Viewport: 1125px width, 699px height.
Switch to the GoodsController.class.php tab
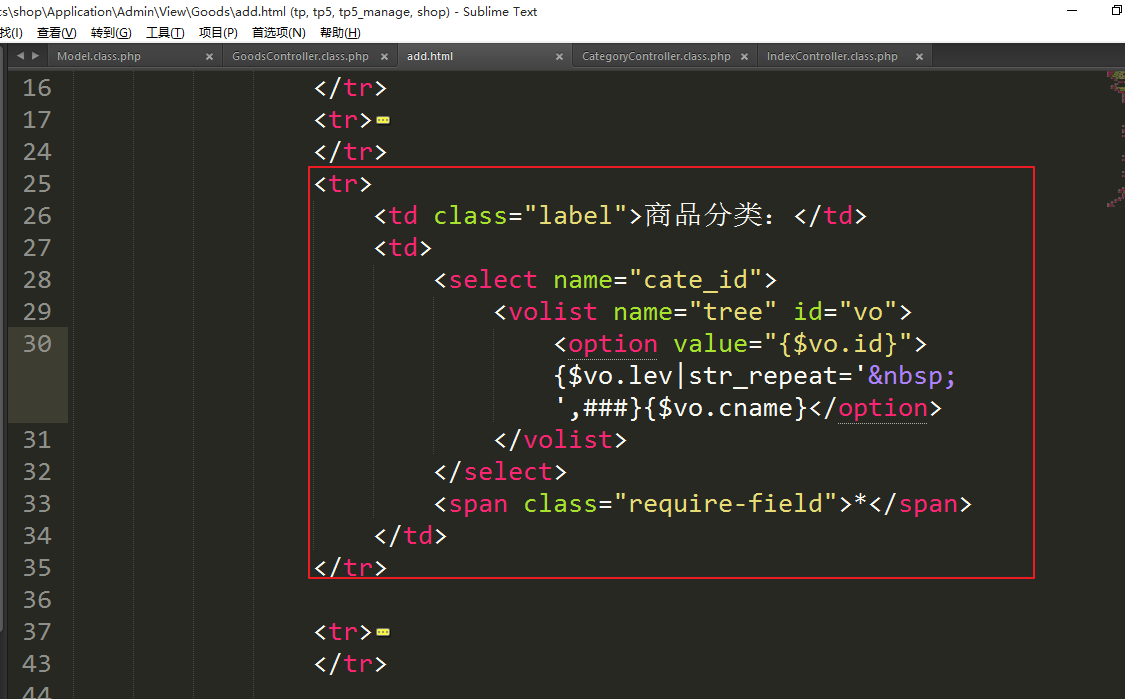pyautogui.click(x=300, y=57)
